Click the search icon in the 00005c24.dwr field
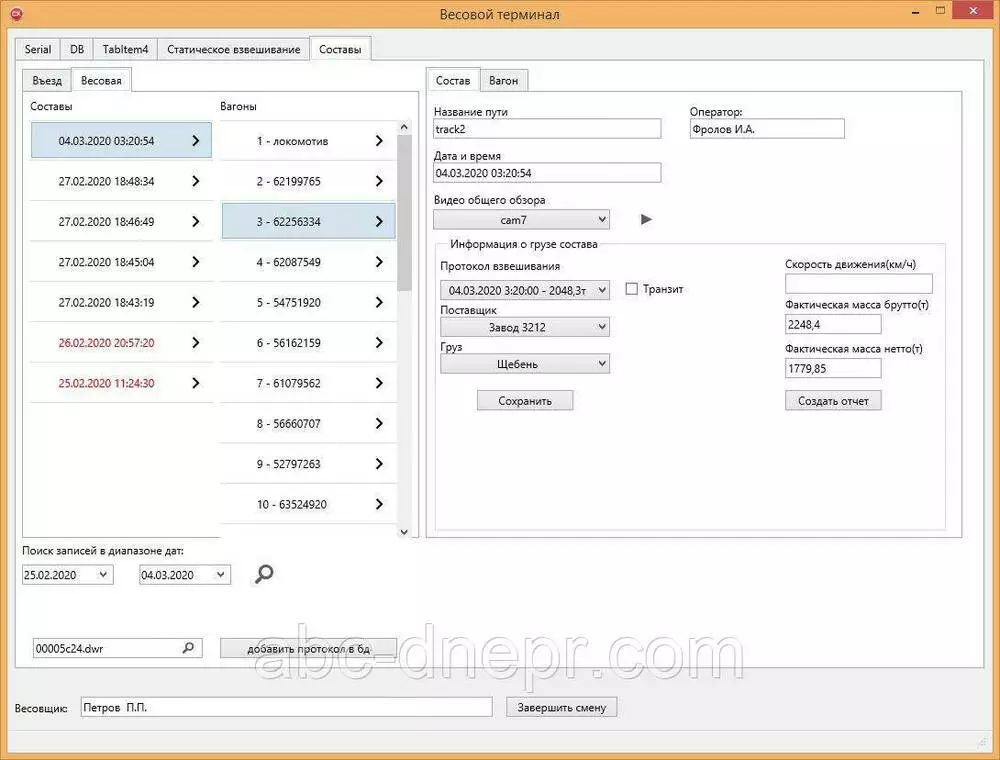Screen dimensions: 1000x760 [x=188, y=648]
